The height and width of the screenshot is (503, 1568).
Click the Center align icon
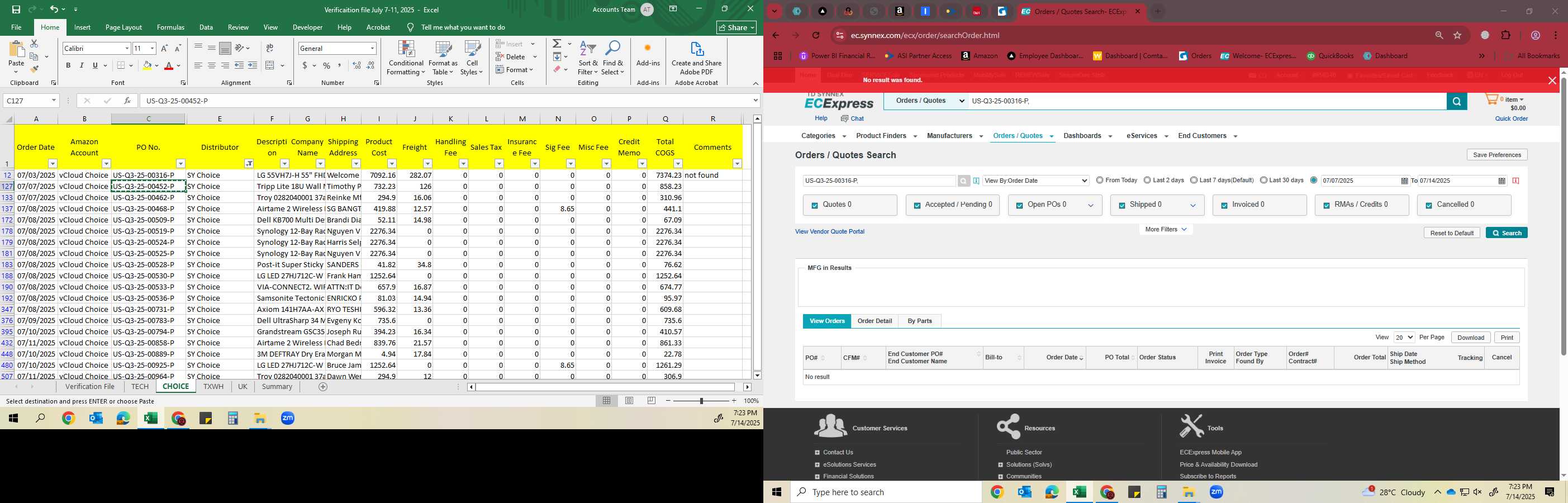[x=211, y=65]
